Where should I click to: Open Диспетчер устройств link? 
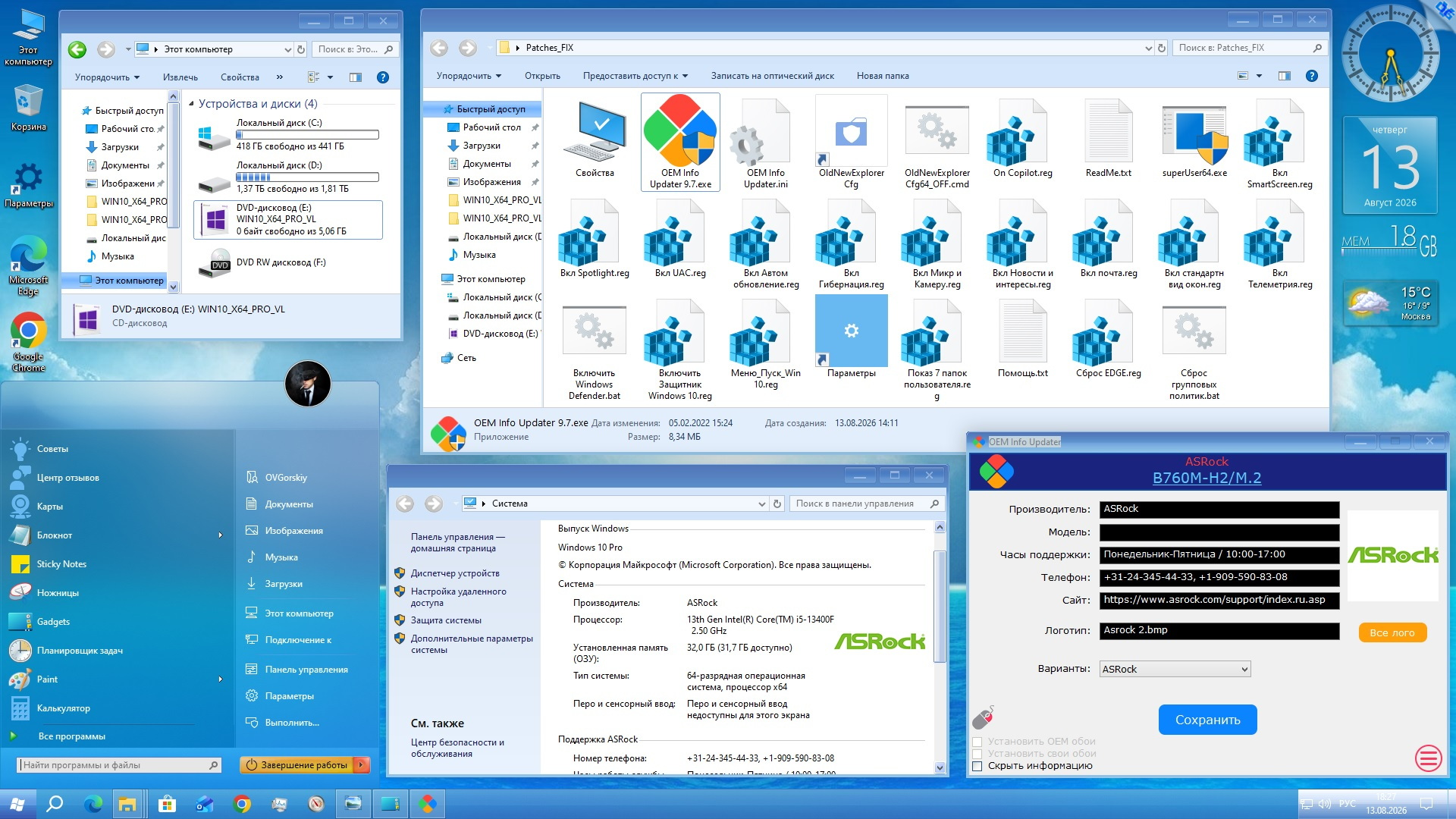pos(455,573)
